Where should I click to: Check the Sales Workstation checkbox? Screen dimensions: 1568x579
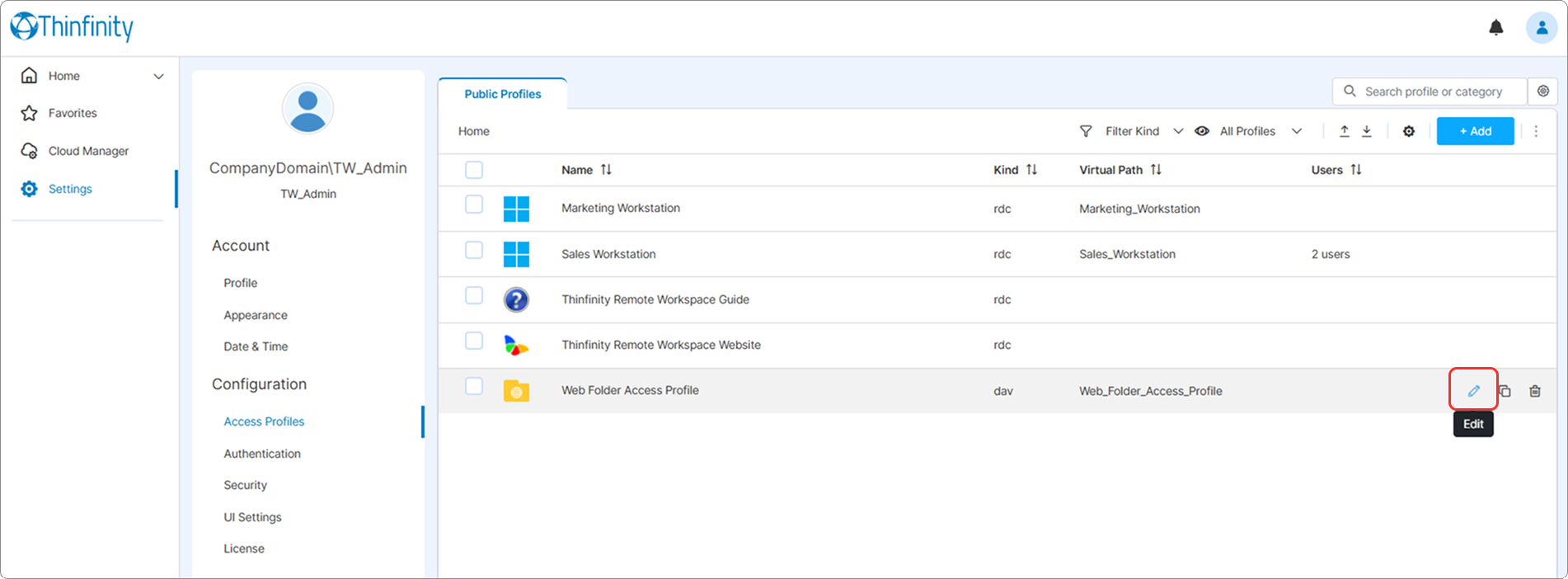coord(474,249)
